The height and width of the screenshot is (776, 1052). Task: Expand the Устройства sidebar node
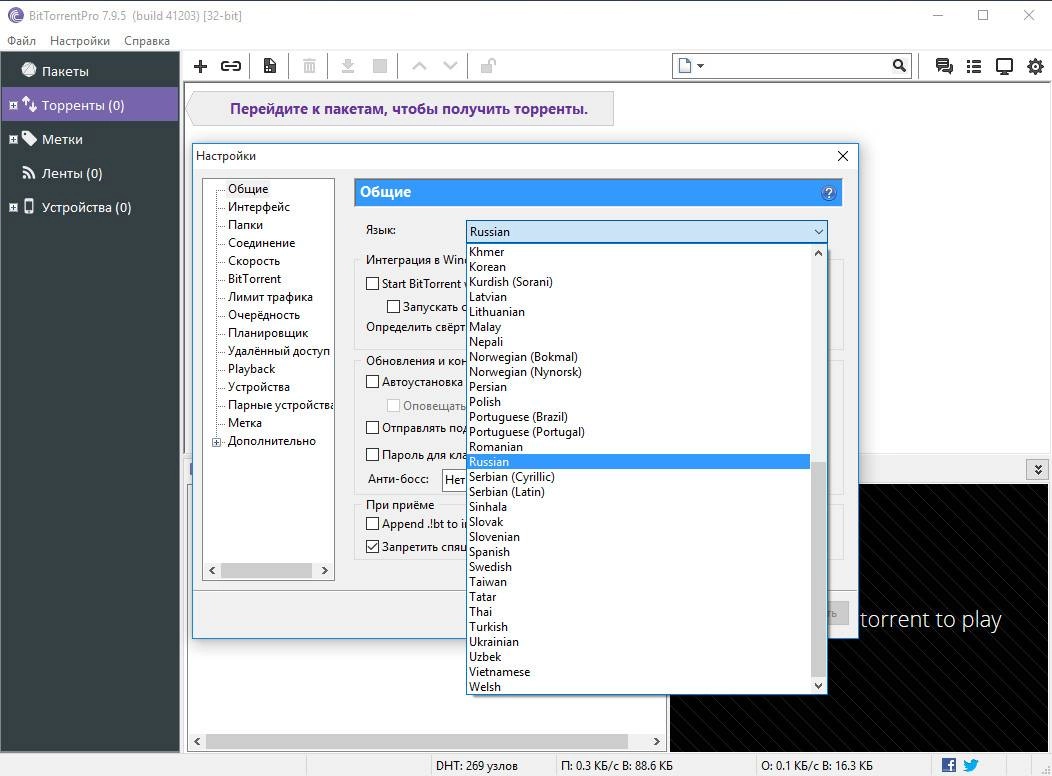click(x=13, y=207)
